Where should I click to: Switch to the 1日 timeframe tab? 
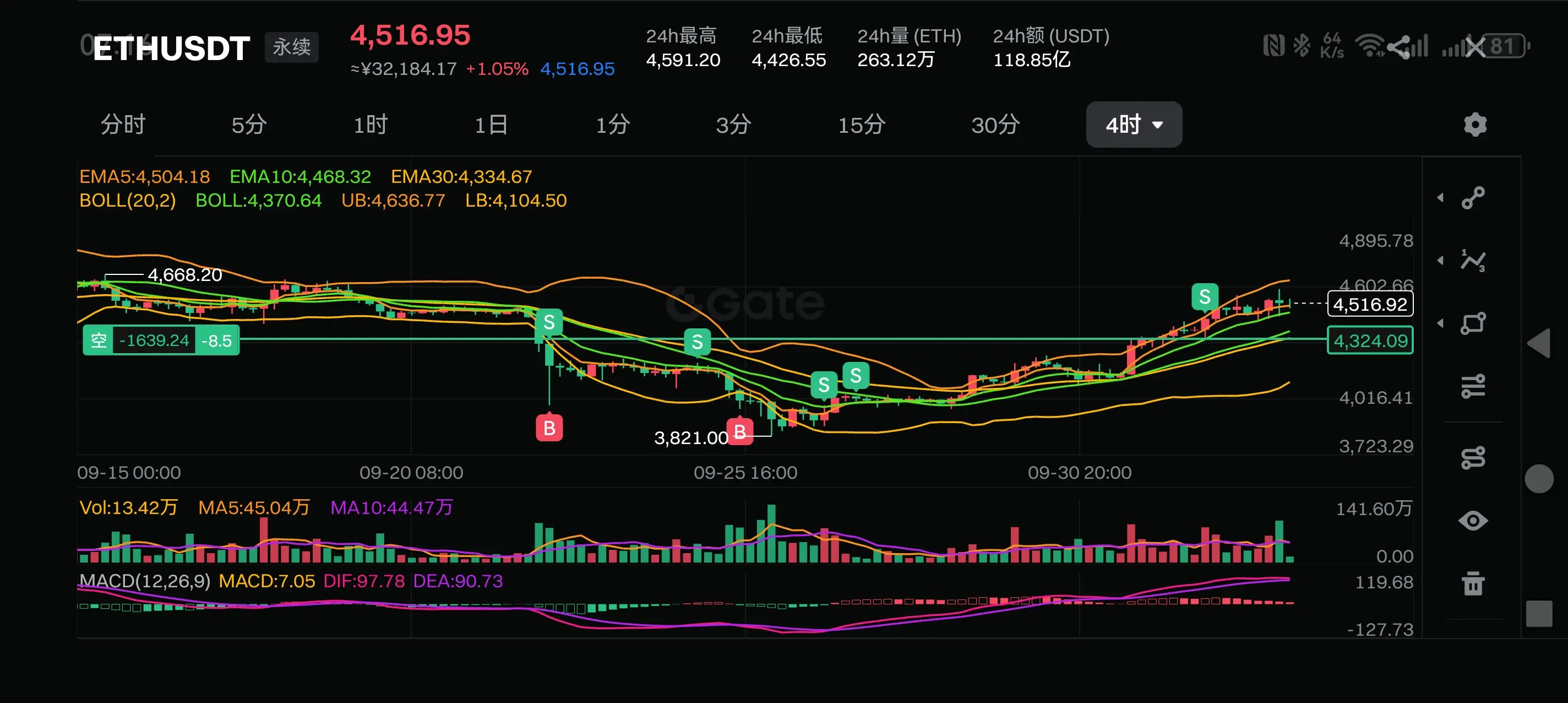point(491,125)
